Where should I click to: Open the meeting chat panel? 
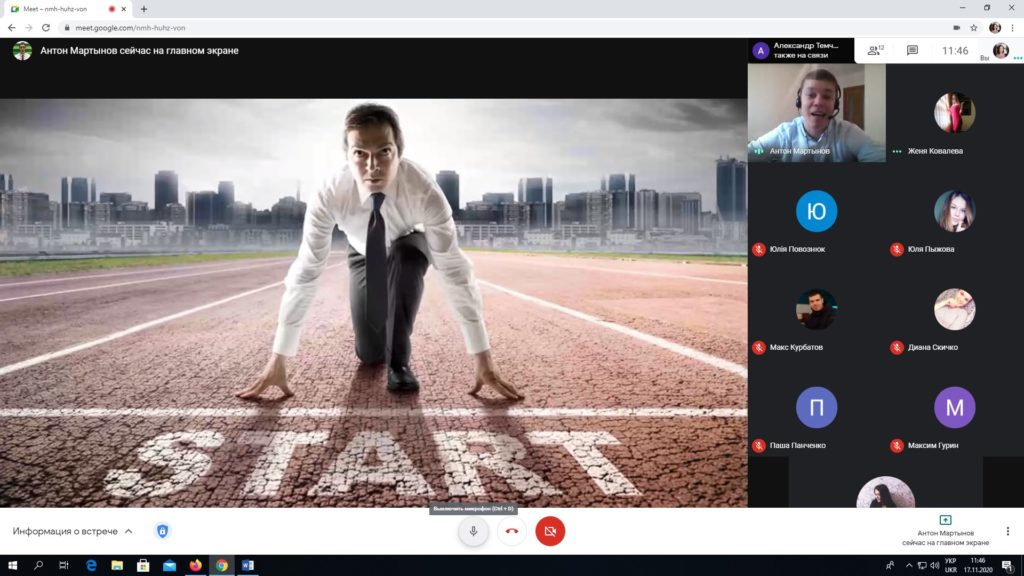point(912,50)
